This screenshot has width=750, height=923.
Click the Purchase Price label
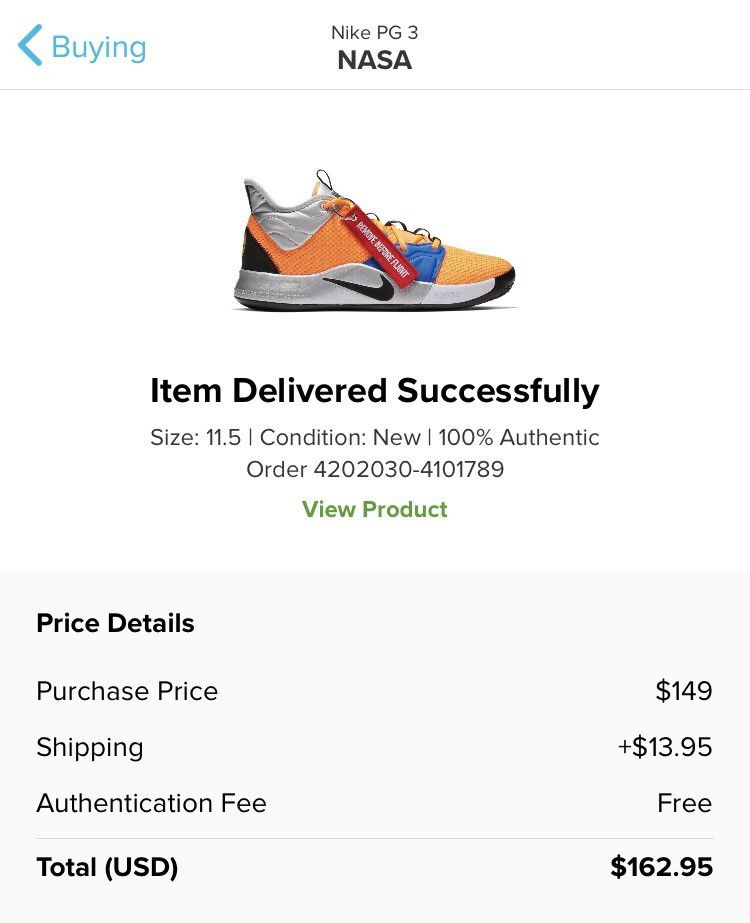[x=127, y=691]
